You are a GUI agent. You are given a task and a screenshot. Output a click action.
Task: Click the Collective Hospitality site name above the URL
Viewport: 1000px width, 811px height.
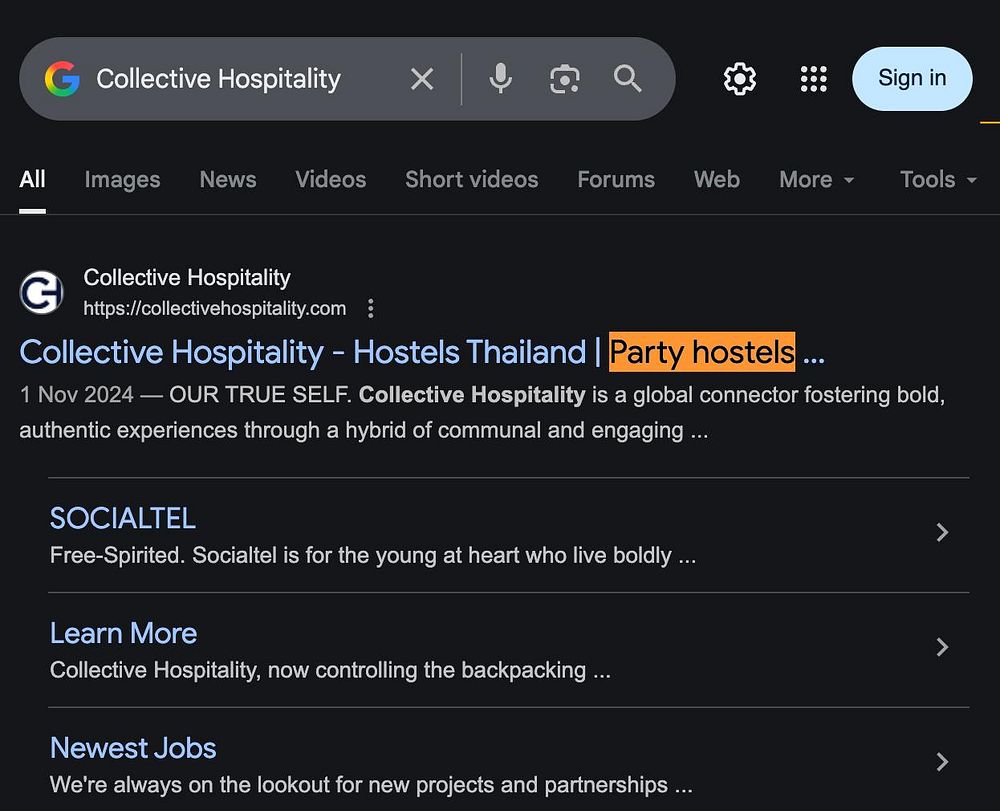click(187, 277)
